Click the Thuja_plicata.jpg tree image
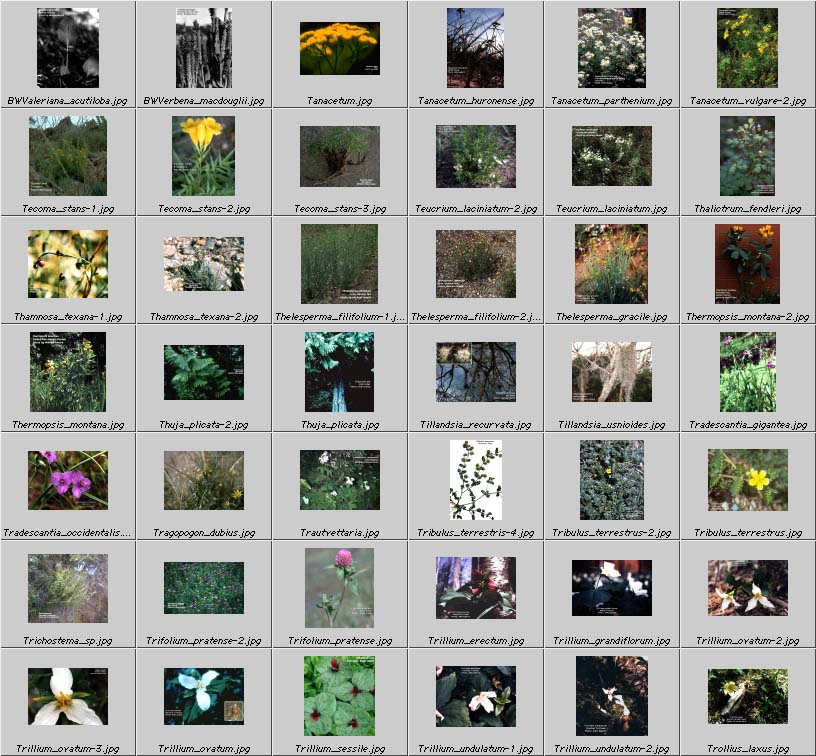The height and width of the screenshot is (756, 816). (x=339, y=372)
